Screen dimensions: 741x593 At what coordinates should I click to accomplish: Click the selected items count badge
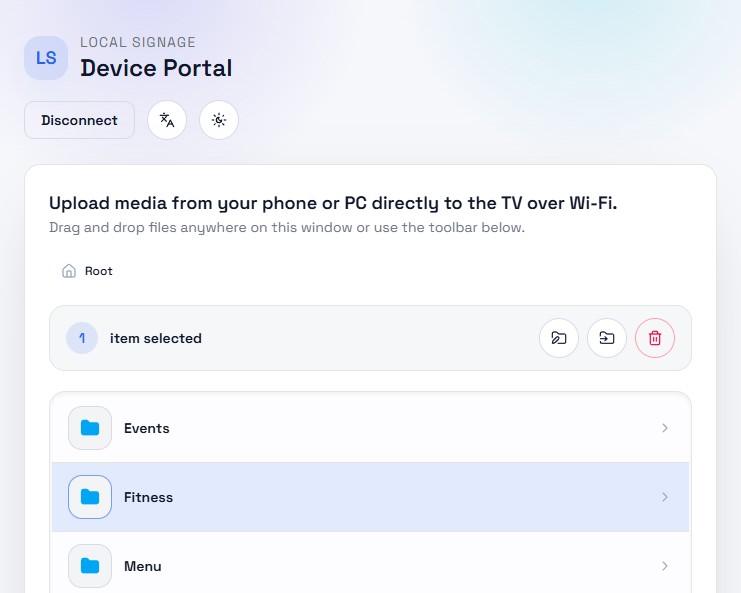[x=82, y=338]
